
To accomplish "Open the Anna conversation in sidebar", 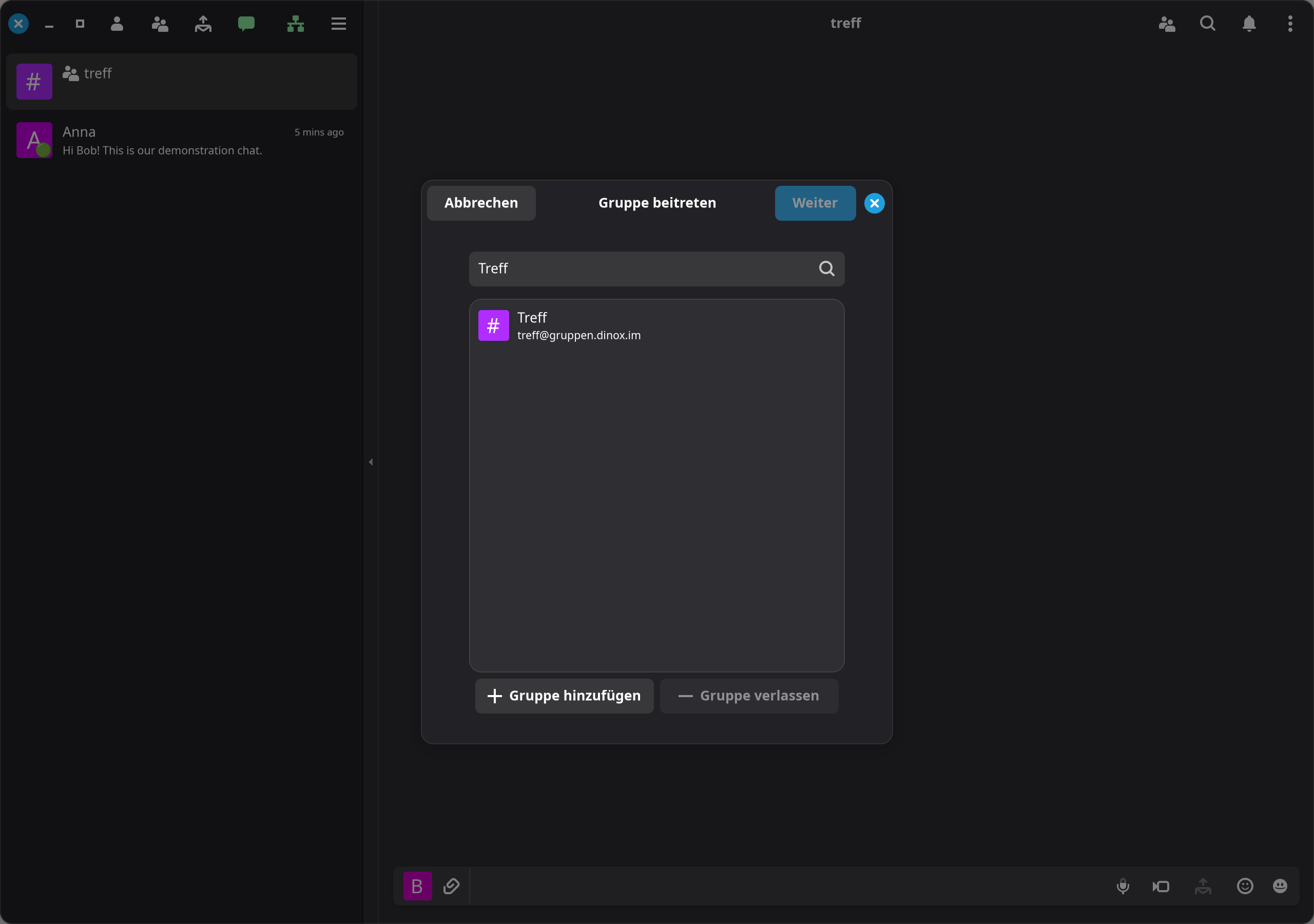I will pyautogui.click(x=181, y=141).
